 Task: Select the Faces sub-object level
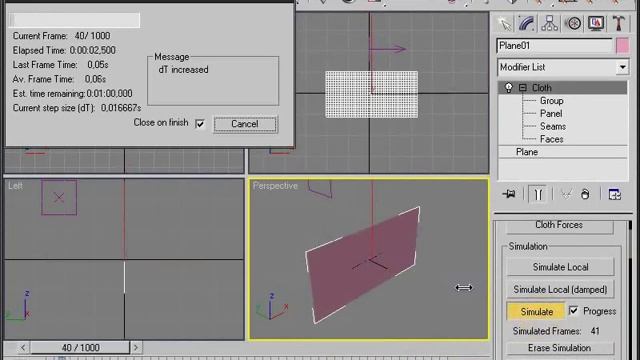tap(551, 139)
